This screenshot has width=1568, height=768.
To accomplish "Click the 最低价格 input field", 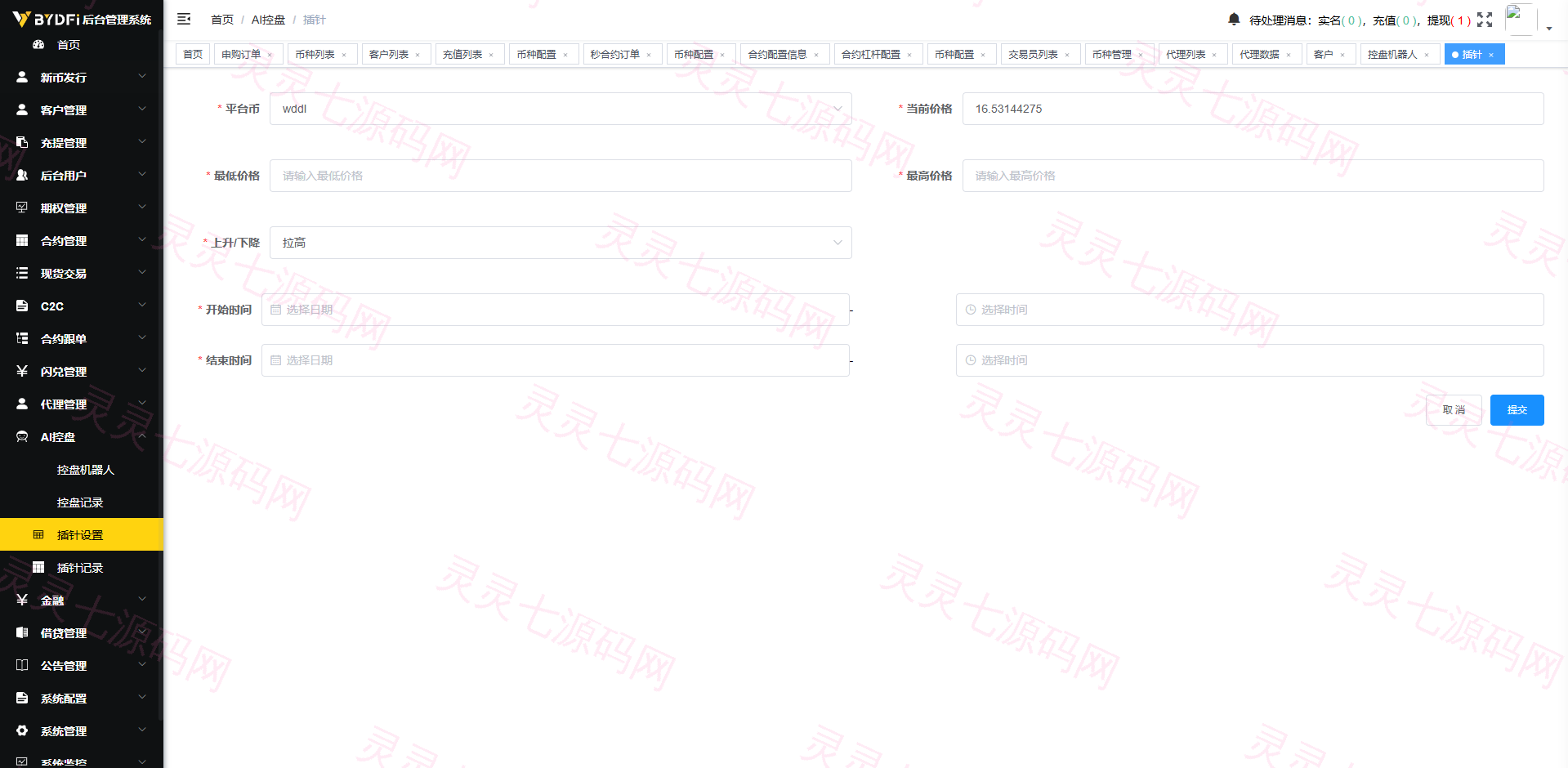I will click(x=561, y=176).
